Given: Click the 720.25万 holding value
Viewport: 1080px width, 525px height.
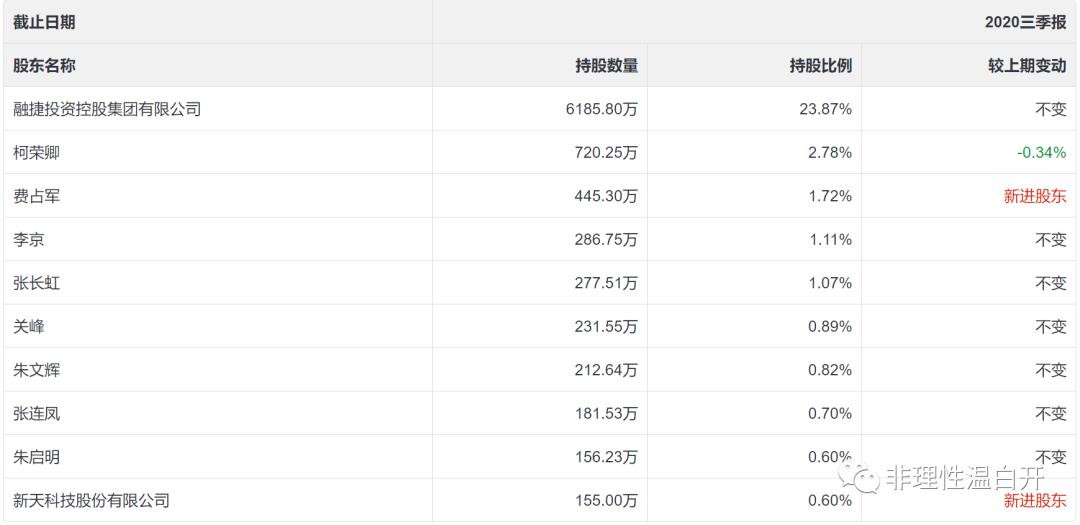Looking at the screenshot, I should 606,152.
